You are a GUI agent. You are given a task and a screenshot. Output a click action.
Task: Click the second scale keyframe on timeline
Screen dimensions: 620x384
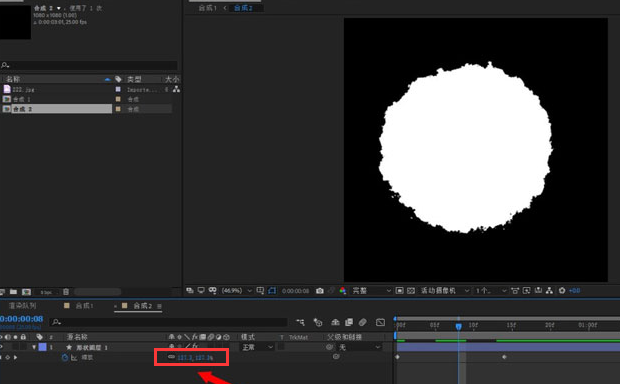[504, 357]
